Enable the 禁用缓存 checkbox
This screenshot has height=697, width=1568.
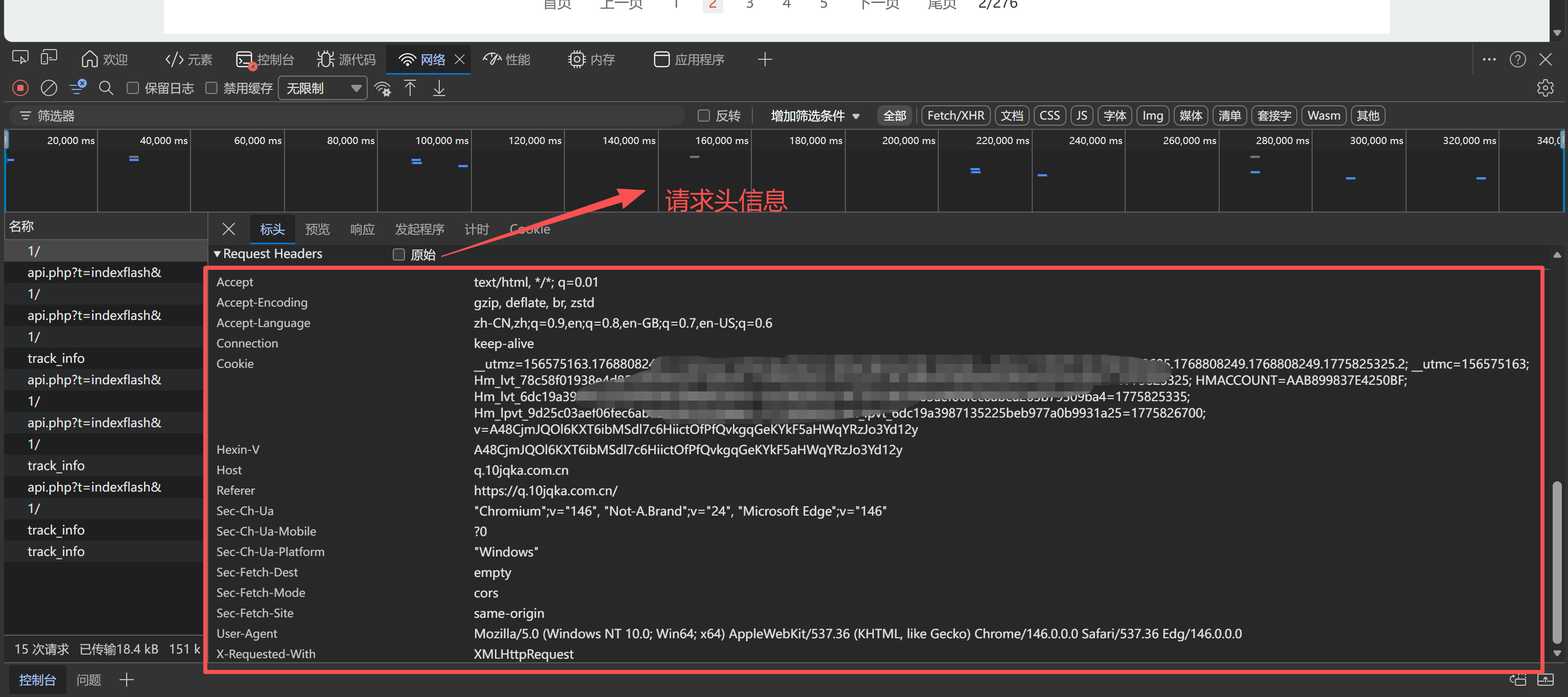point(211,88)
